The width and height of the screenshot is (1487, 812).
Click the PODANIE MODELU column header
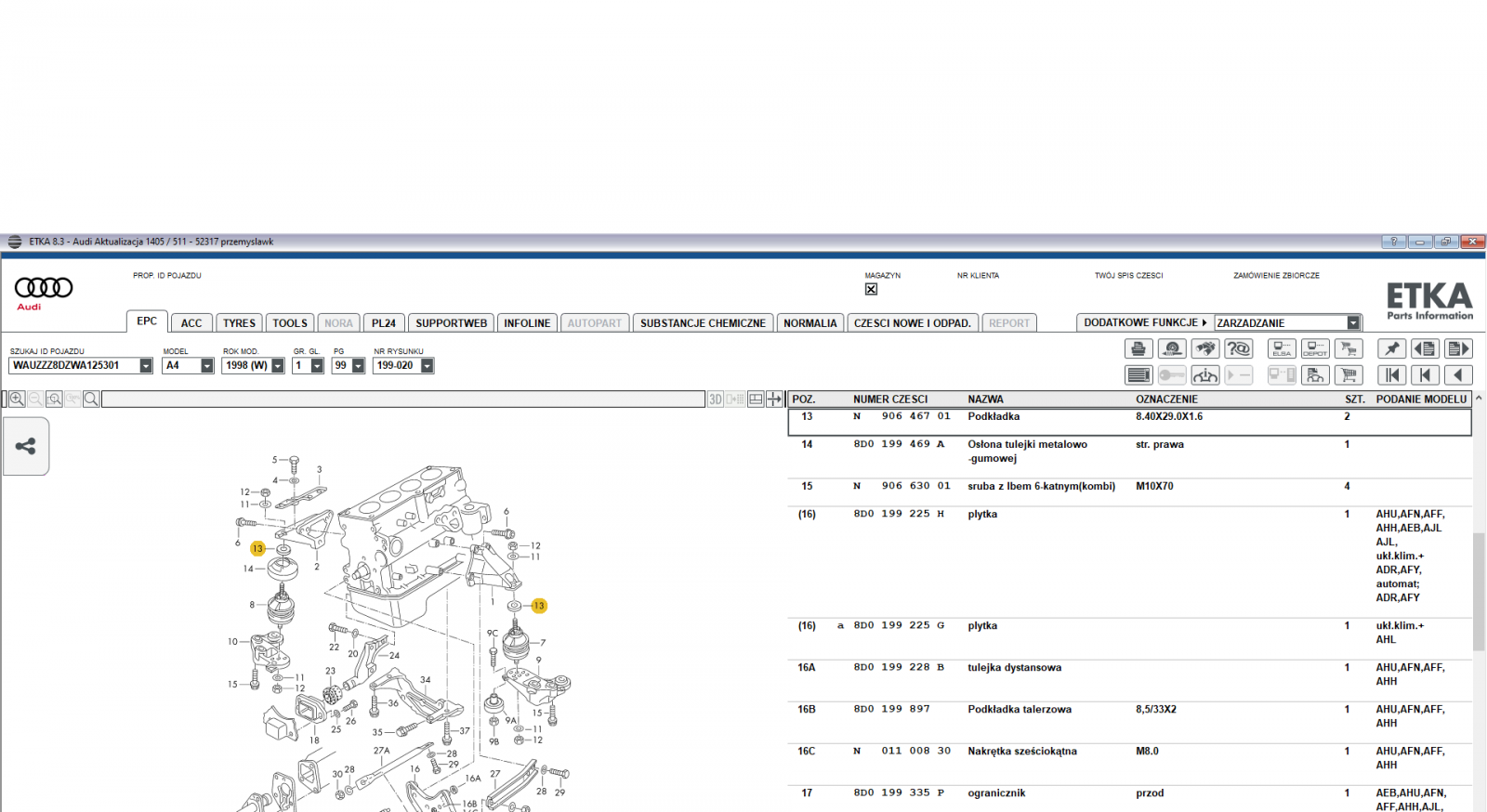1421,399
